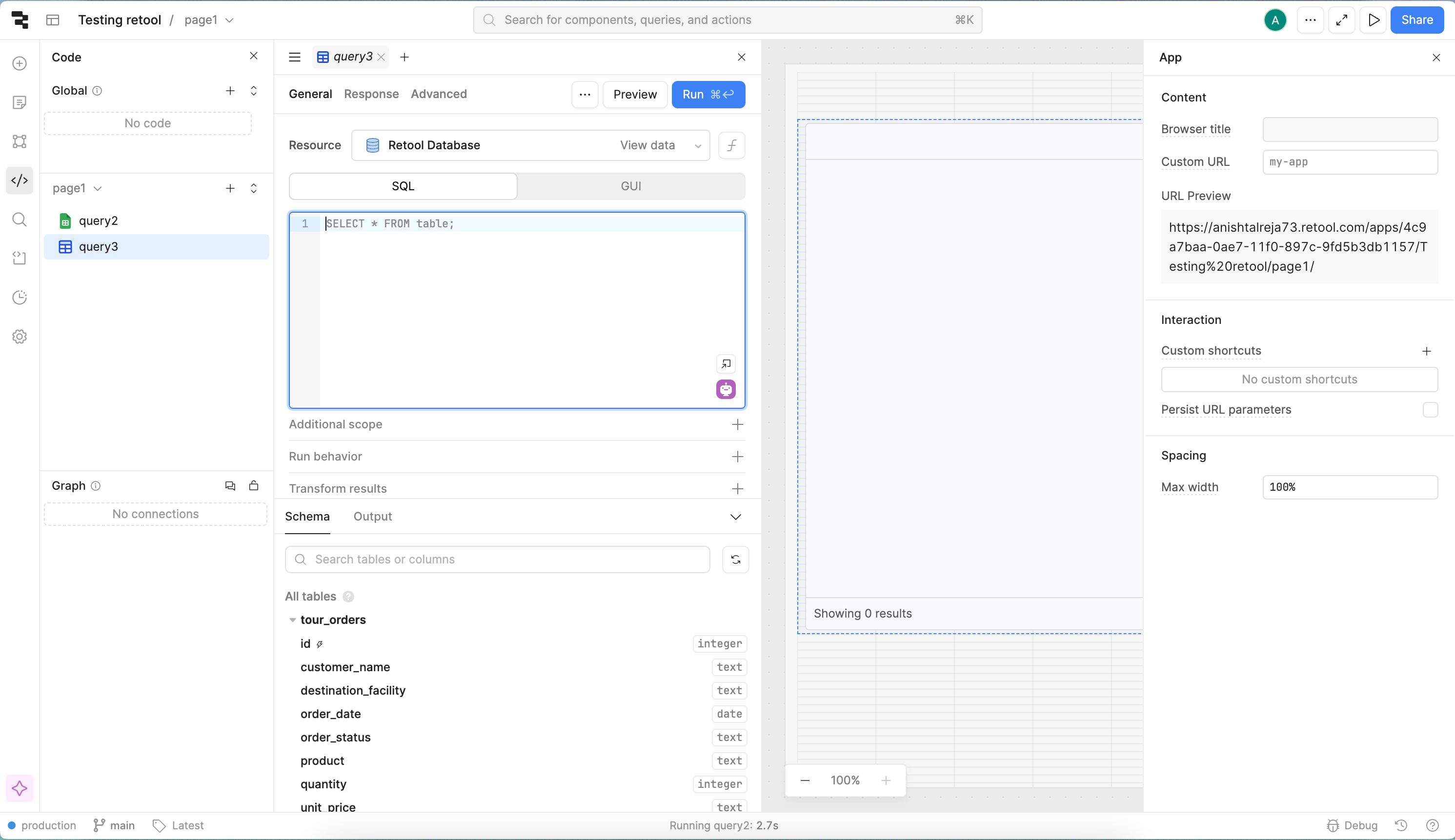Viewport: 1455px width, 840px height.
Task: Open the Resource Retool Database dropdown
Action: point(530,145)
